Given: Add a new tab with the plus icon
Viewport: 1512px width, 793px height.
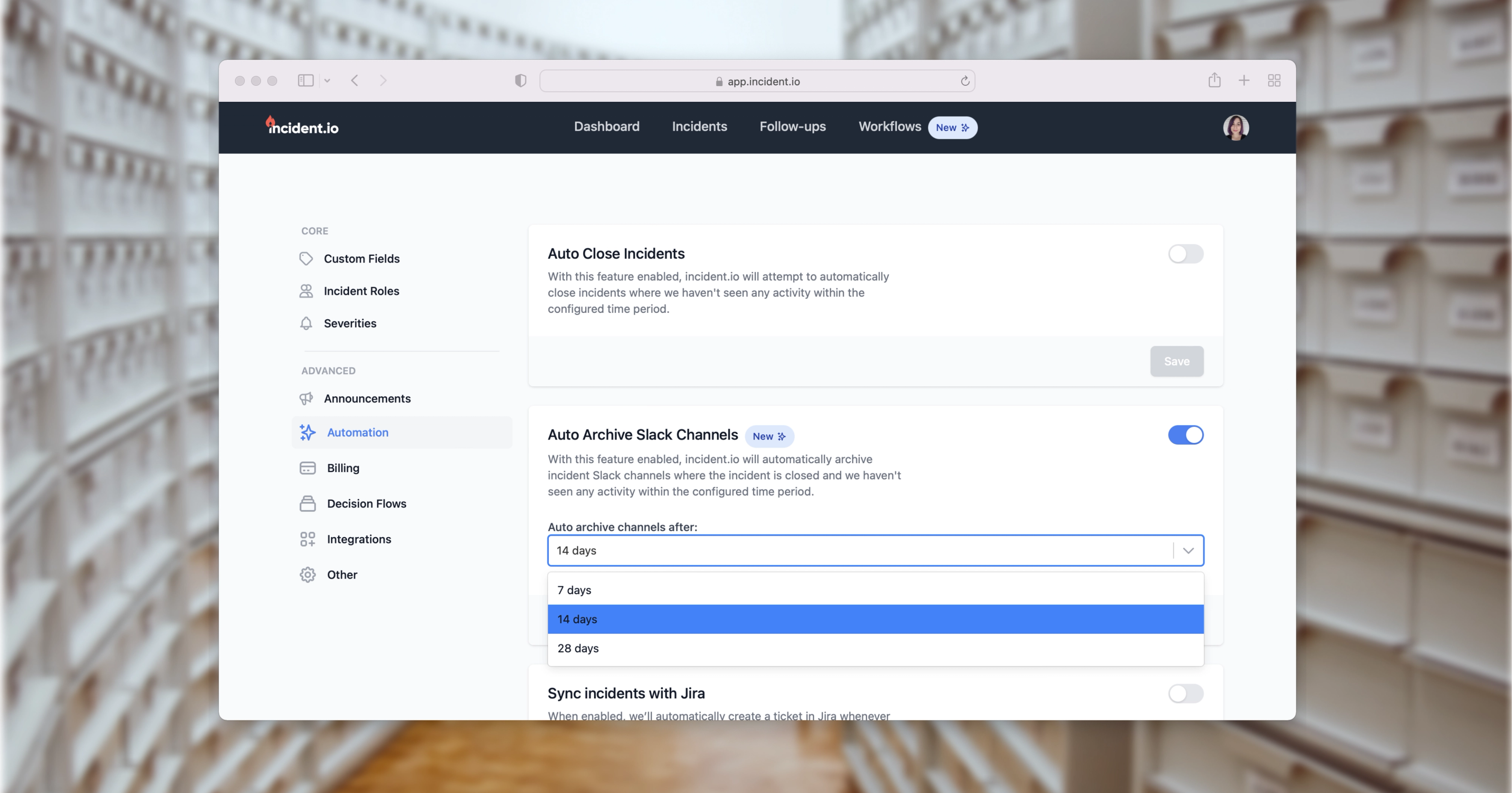Looking at the screenshot, I should coord(1244,80).
